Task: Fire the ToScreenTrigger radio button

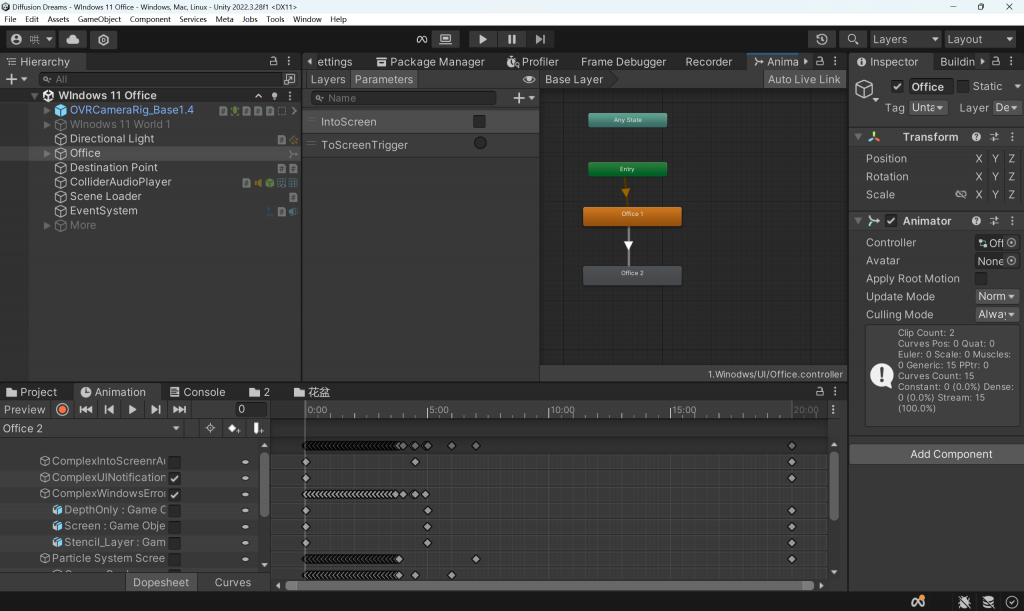Action: [480, 143]
